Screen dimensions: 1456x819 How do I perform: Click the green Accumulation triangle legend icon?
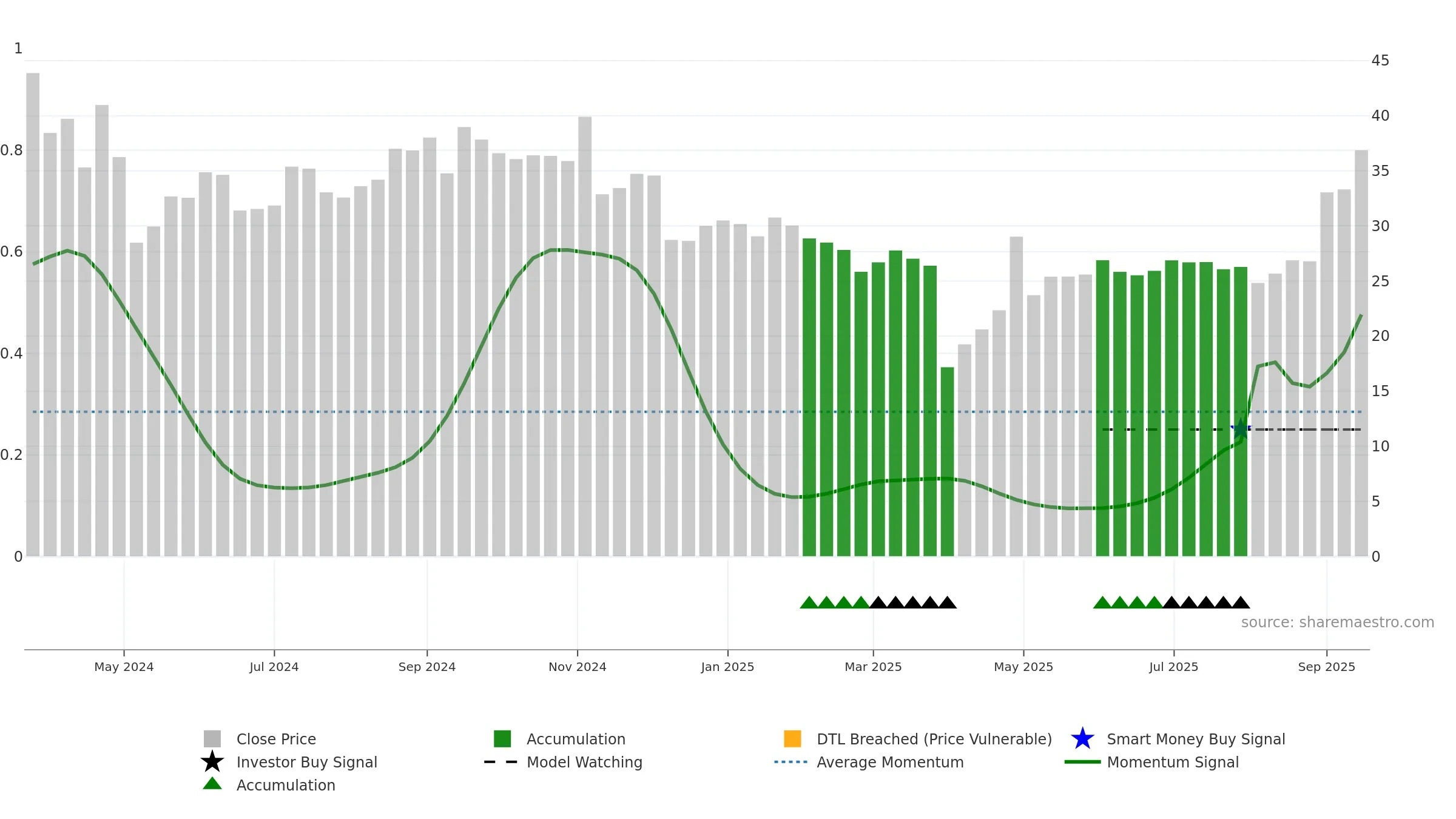click(x=212, y=783)
